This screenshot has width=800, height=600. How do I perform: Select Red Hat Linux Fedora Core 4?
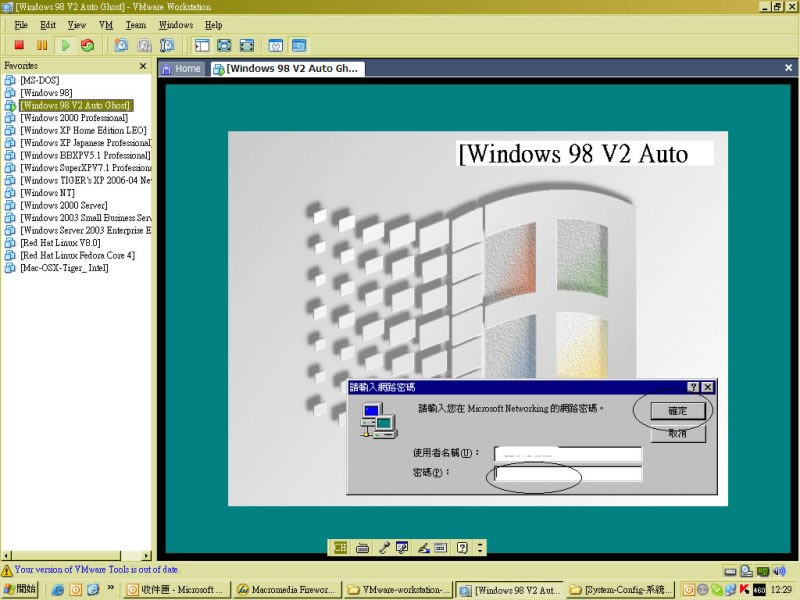click(77, 255)
